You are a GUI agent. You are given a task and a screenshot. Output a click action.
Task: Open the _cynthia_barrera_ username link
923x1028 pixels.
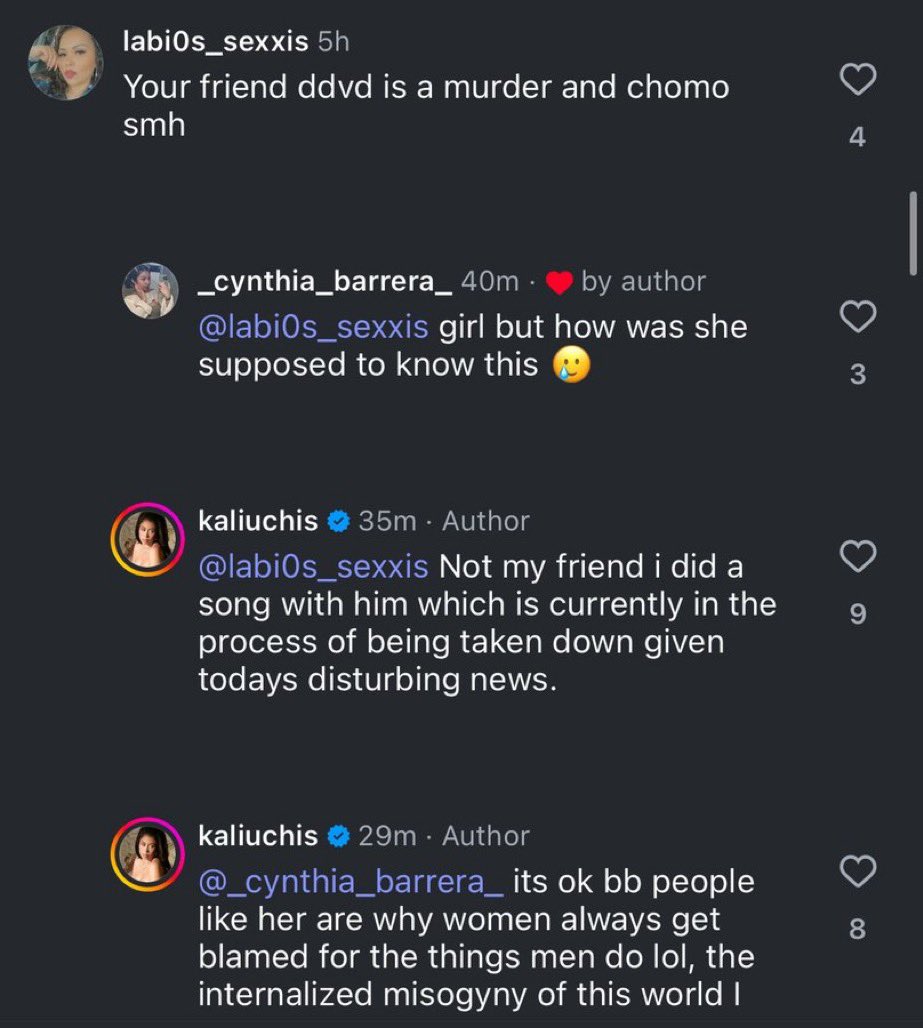pyautogui.click(x=325, y=281)
